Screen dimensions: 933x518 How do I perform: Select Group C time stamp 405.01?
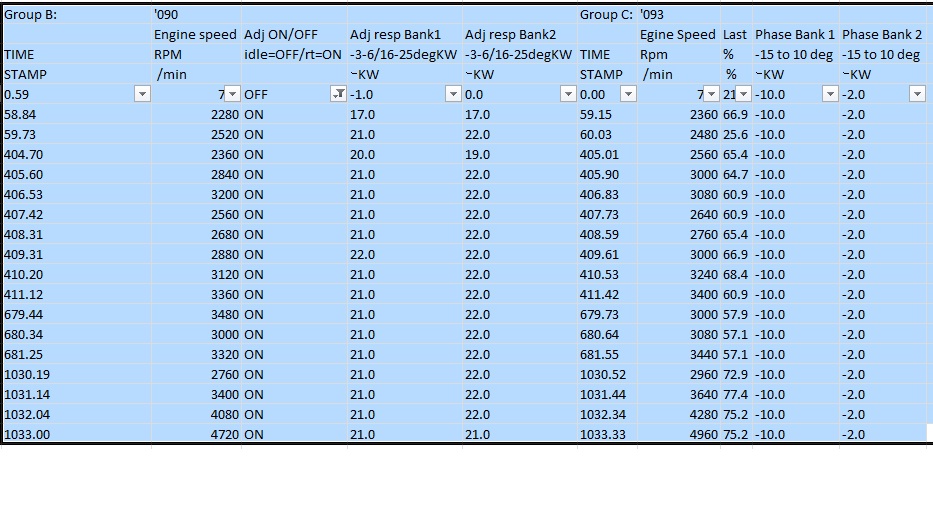tap(608, 155)
